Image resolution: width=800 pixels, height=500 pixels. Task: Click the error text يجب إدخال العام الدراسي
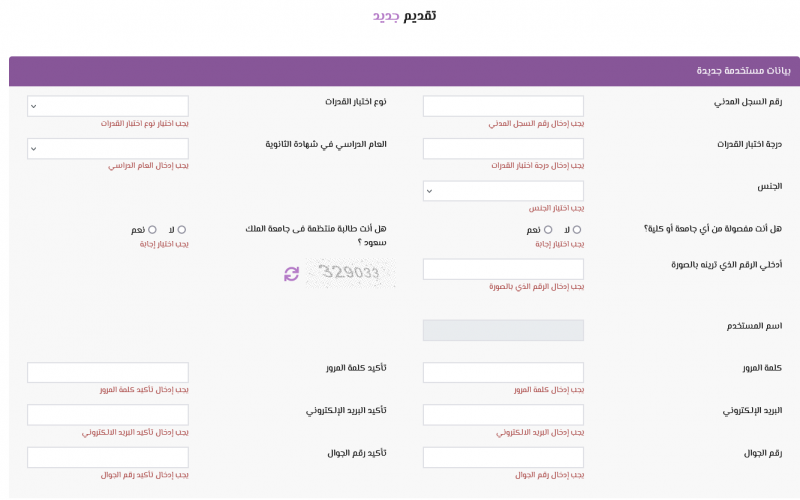[148, 165]
